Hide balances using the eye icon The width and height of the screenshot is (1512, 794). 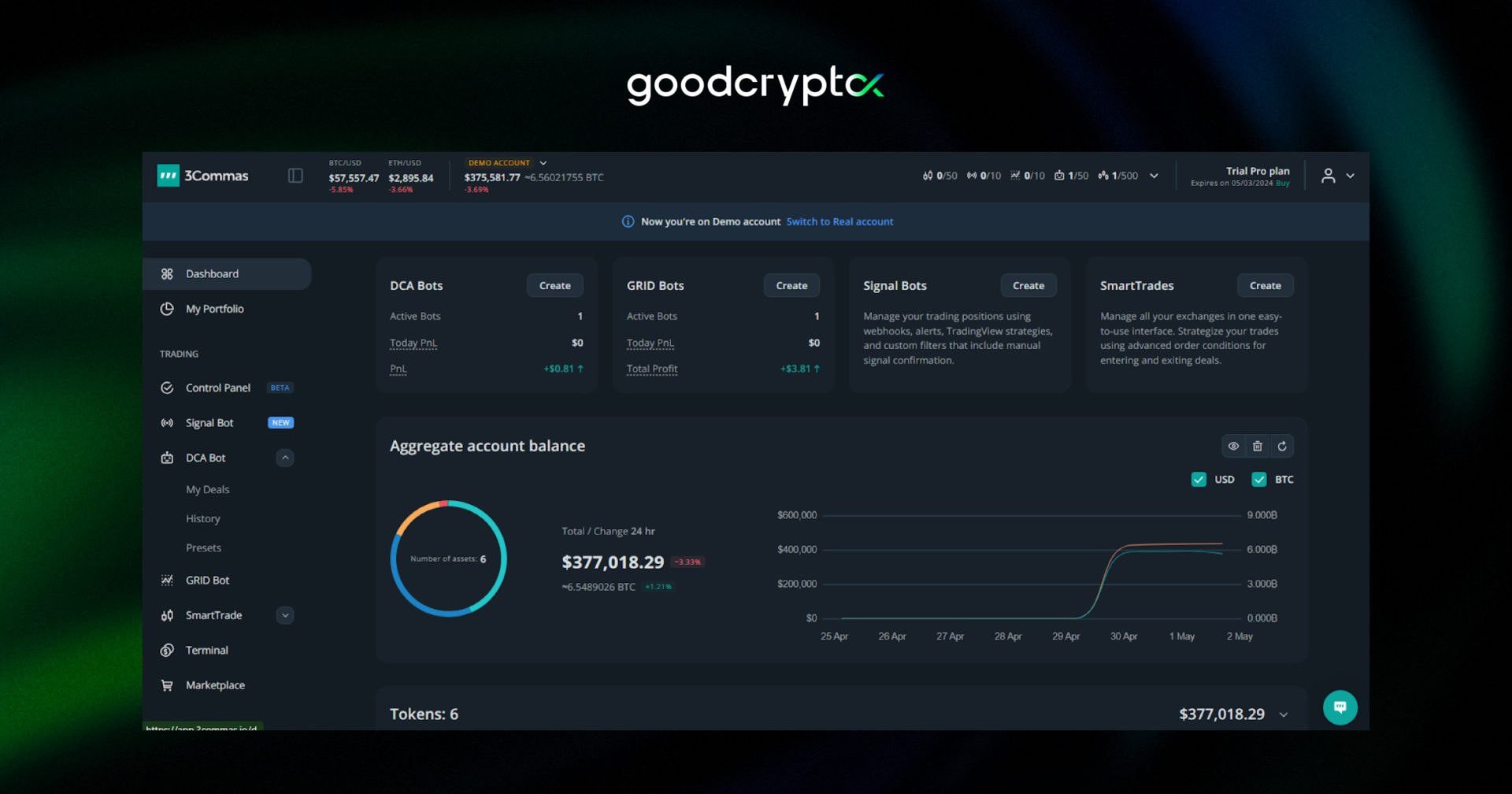(1233, 447)
